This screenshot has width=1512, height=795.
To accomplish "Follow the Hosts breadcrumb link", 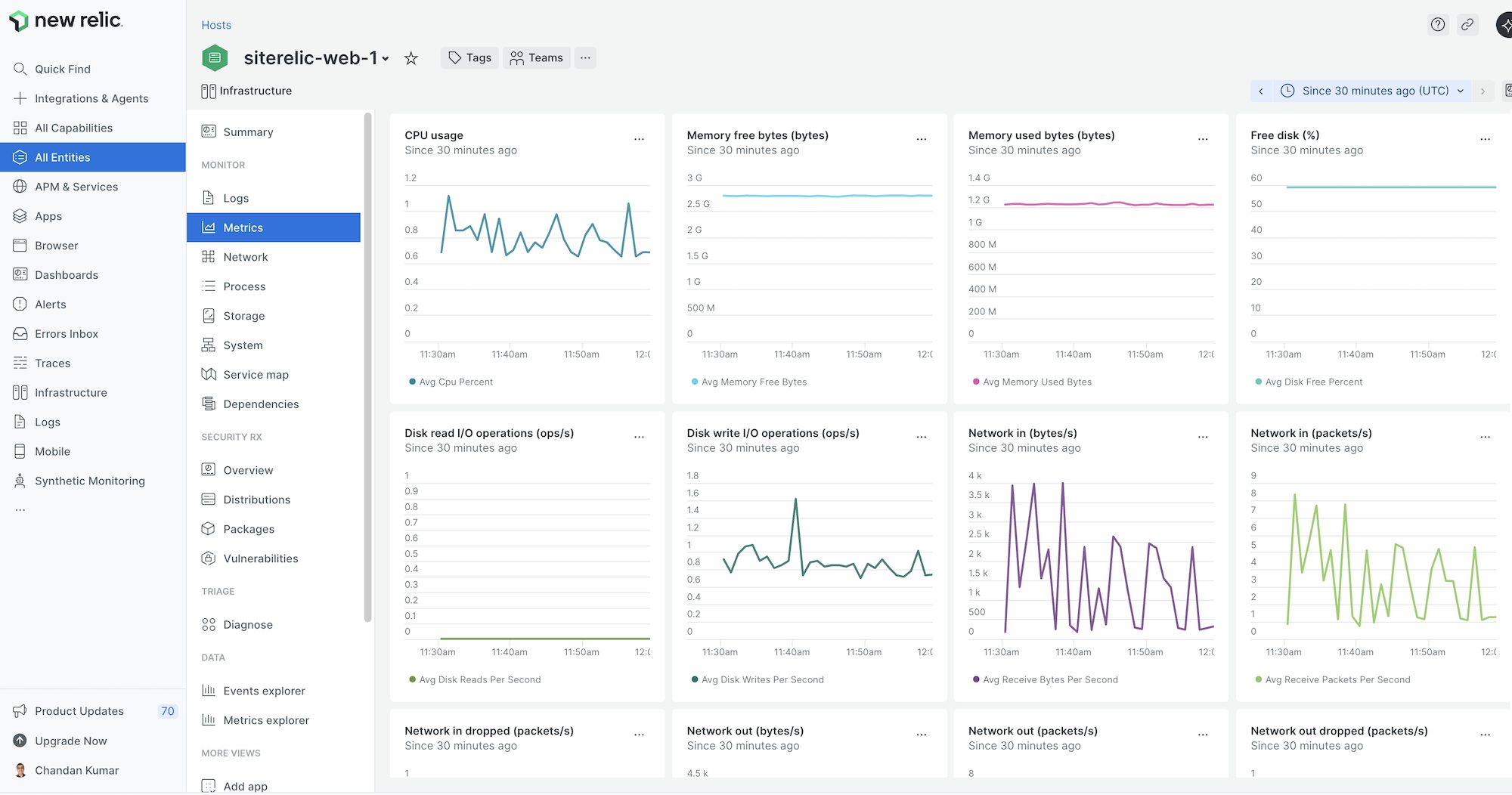I will click(216, 25).
